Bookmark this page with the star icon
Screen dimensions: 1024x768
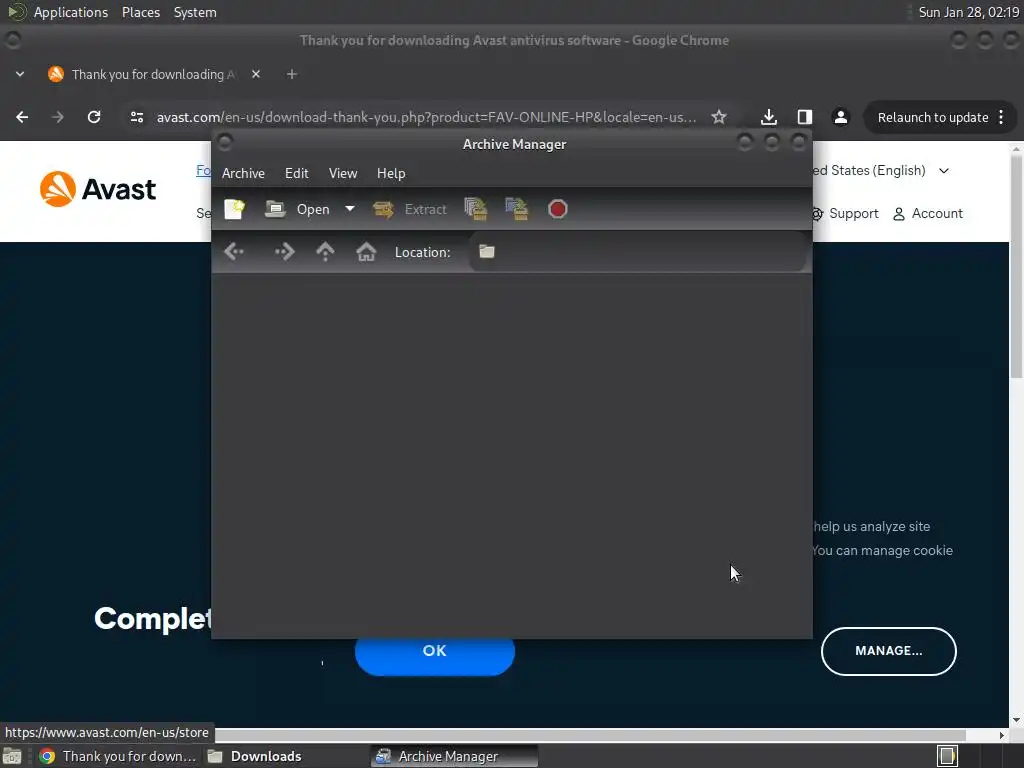coord(719,117)
